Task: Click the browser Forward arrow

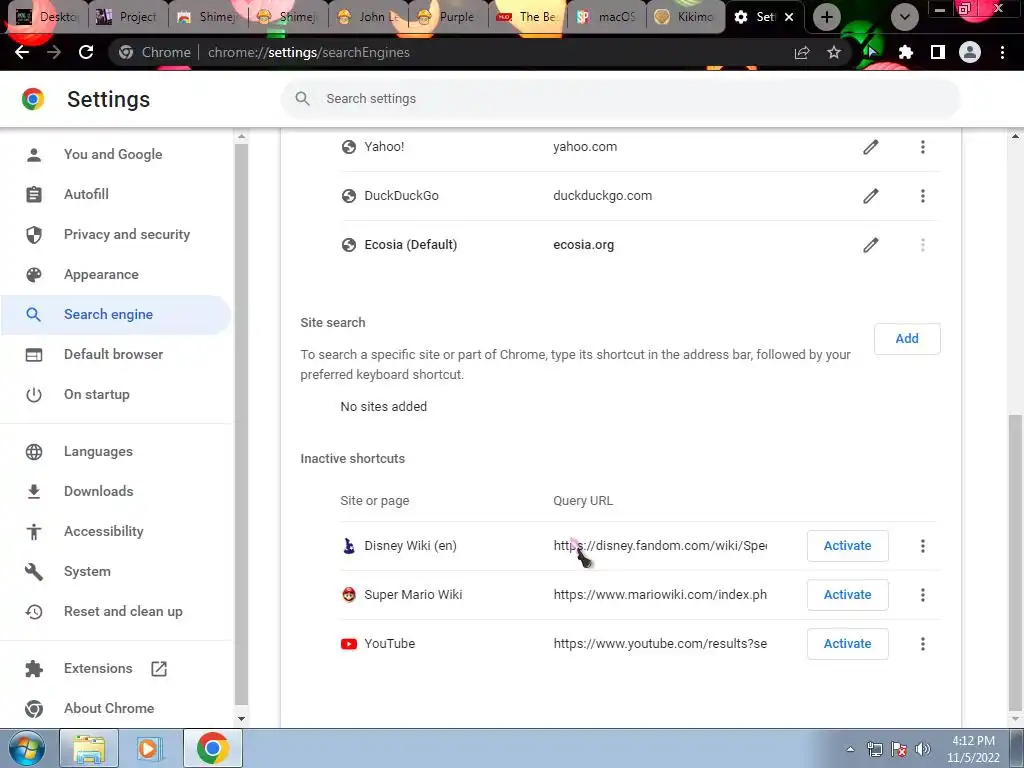Action: 54,52
